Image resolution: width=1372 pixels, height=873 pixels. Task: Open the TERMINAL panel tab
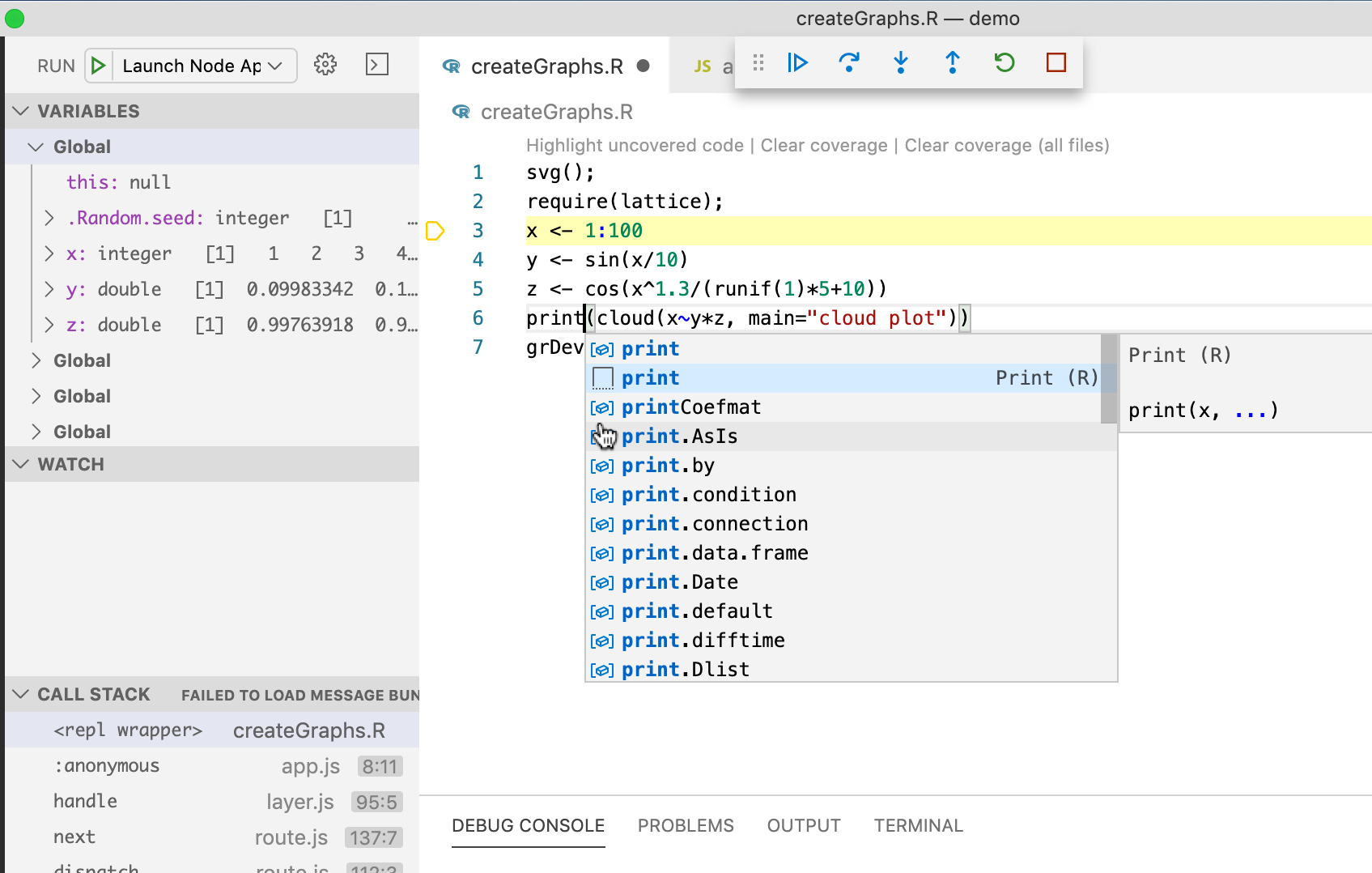[918, 825]
